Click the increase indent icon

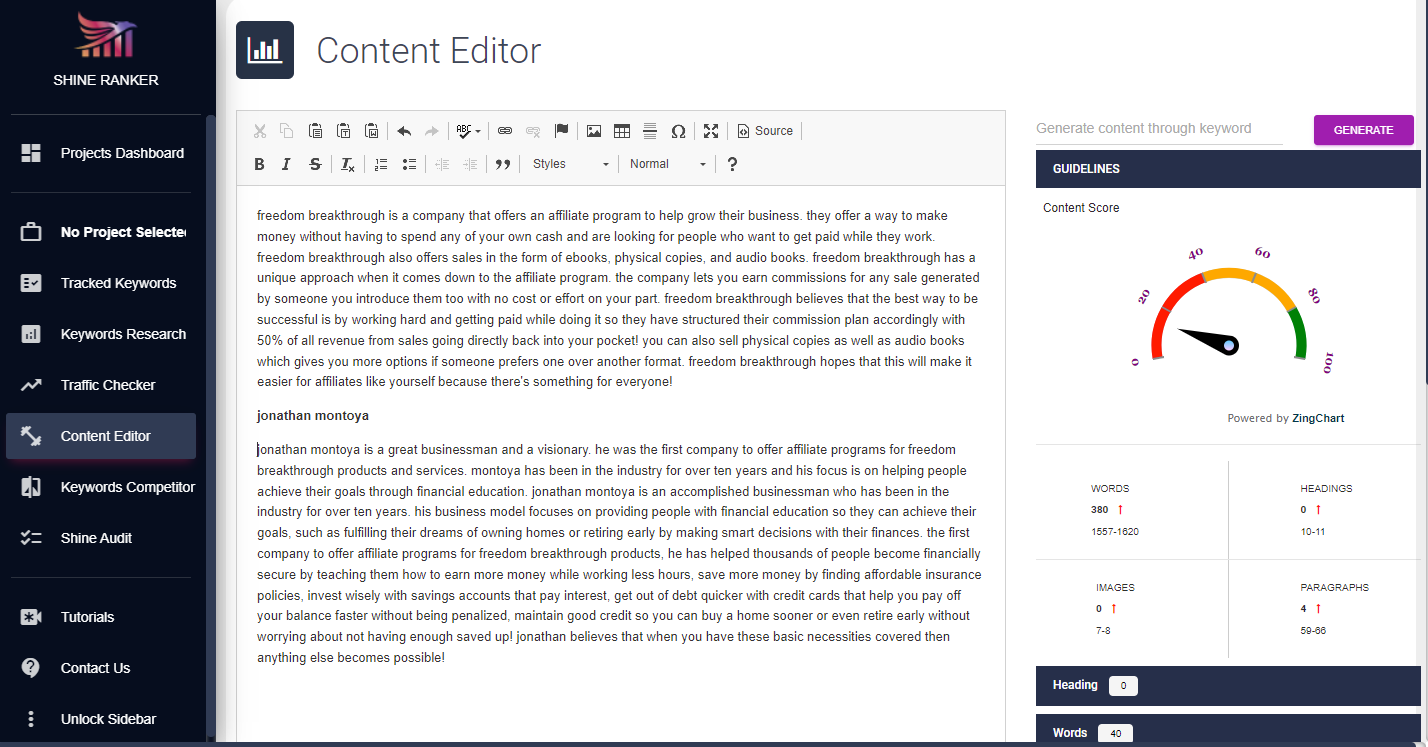pyautogui.click(x=470, y=164)
